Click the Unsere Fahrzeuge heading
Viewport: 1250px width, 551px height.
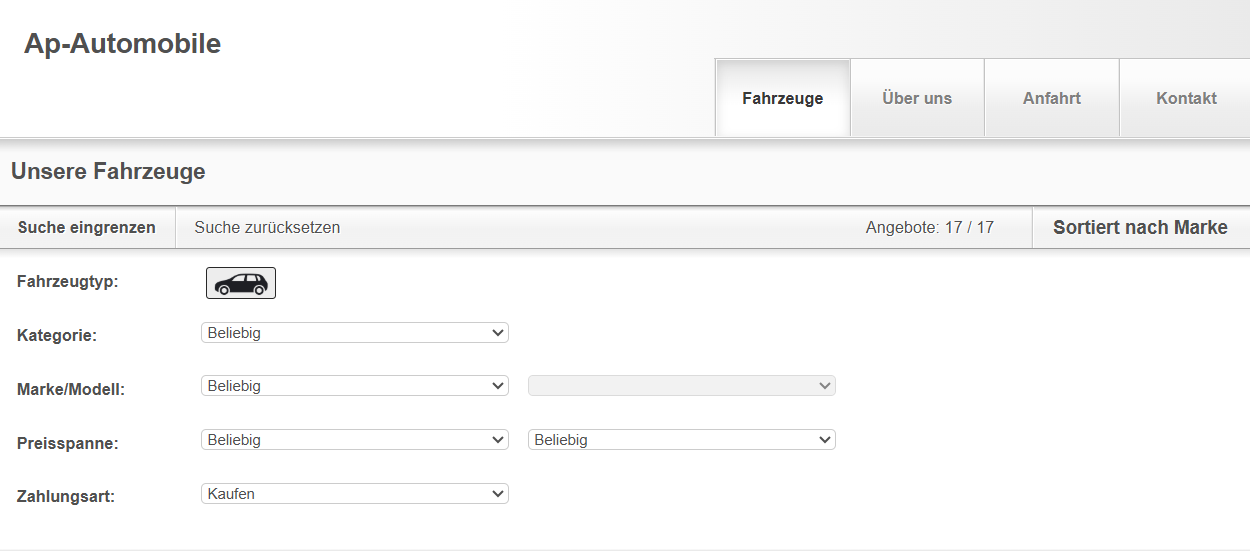click(108, 172)
